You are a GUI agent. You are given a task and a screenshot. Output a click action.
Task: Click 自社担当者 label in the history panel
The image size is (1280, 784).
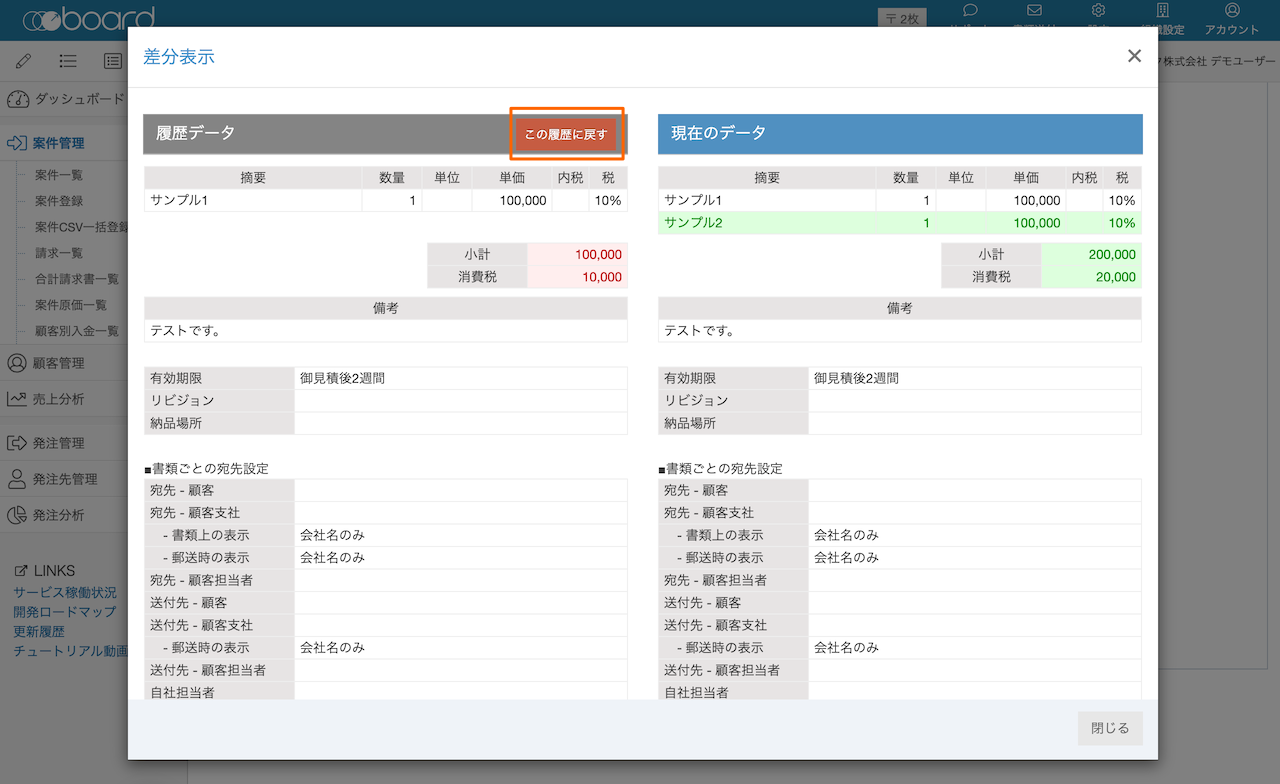pyautogui.click(x=182, y=692)
